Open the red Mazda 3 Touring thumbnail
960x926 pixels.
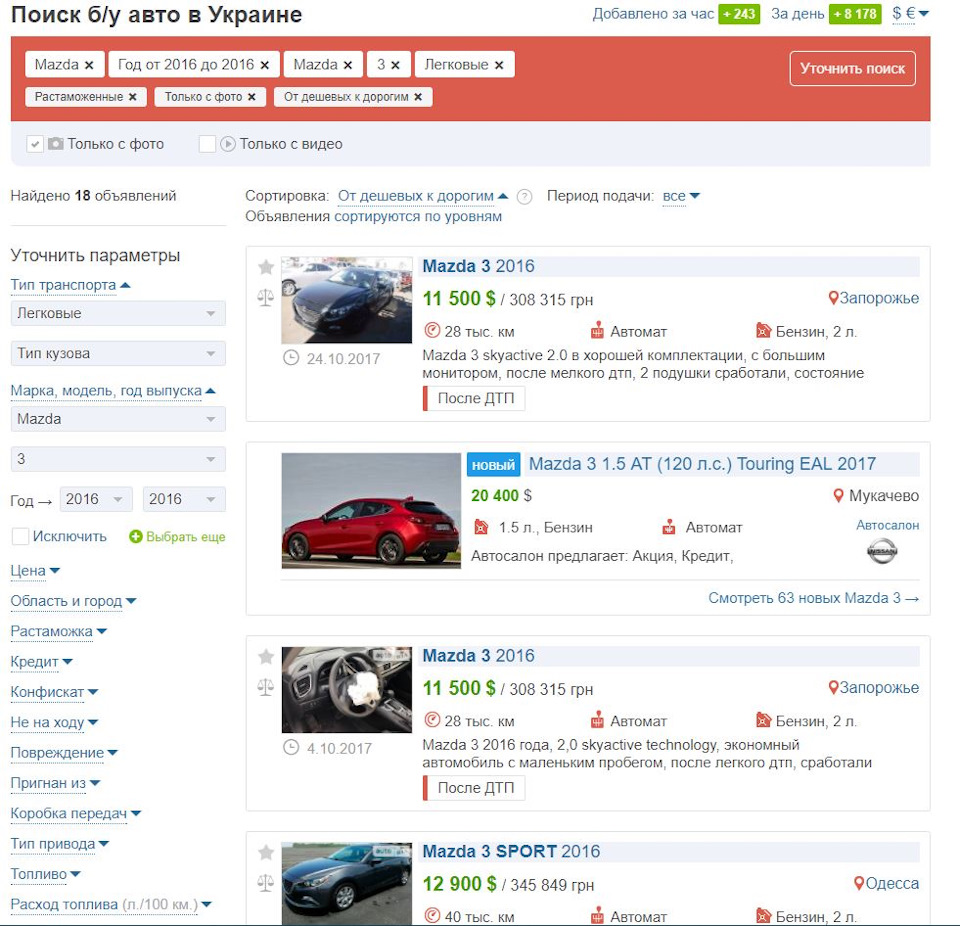pos(371,511)
